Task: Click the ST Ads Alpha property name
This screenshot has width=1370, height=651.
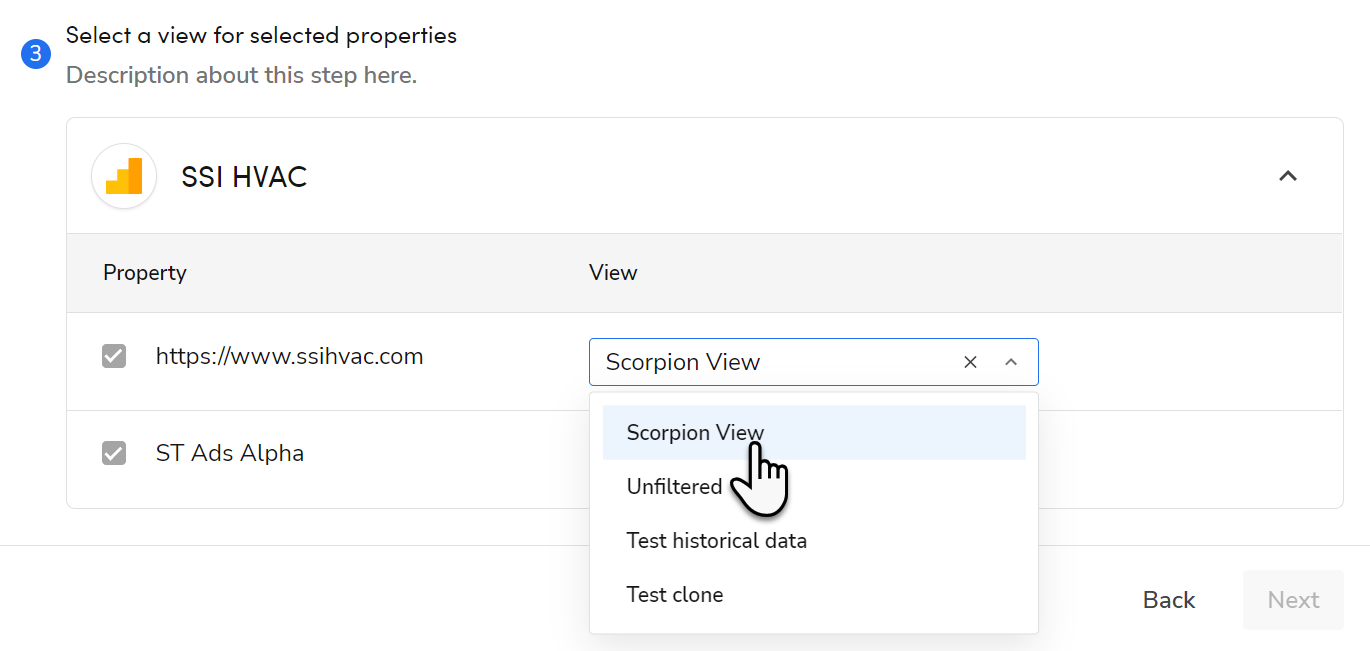Action: (230, 453)
